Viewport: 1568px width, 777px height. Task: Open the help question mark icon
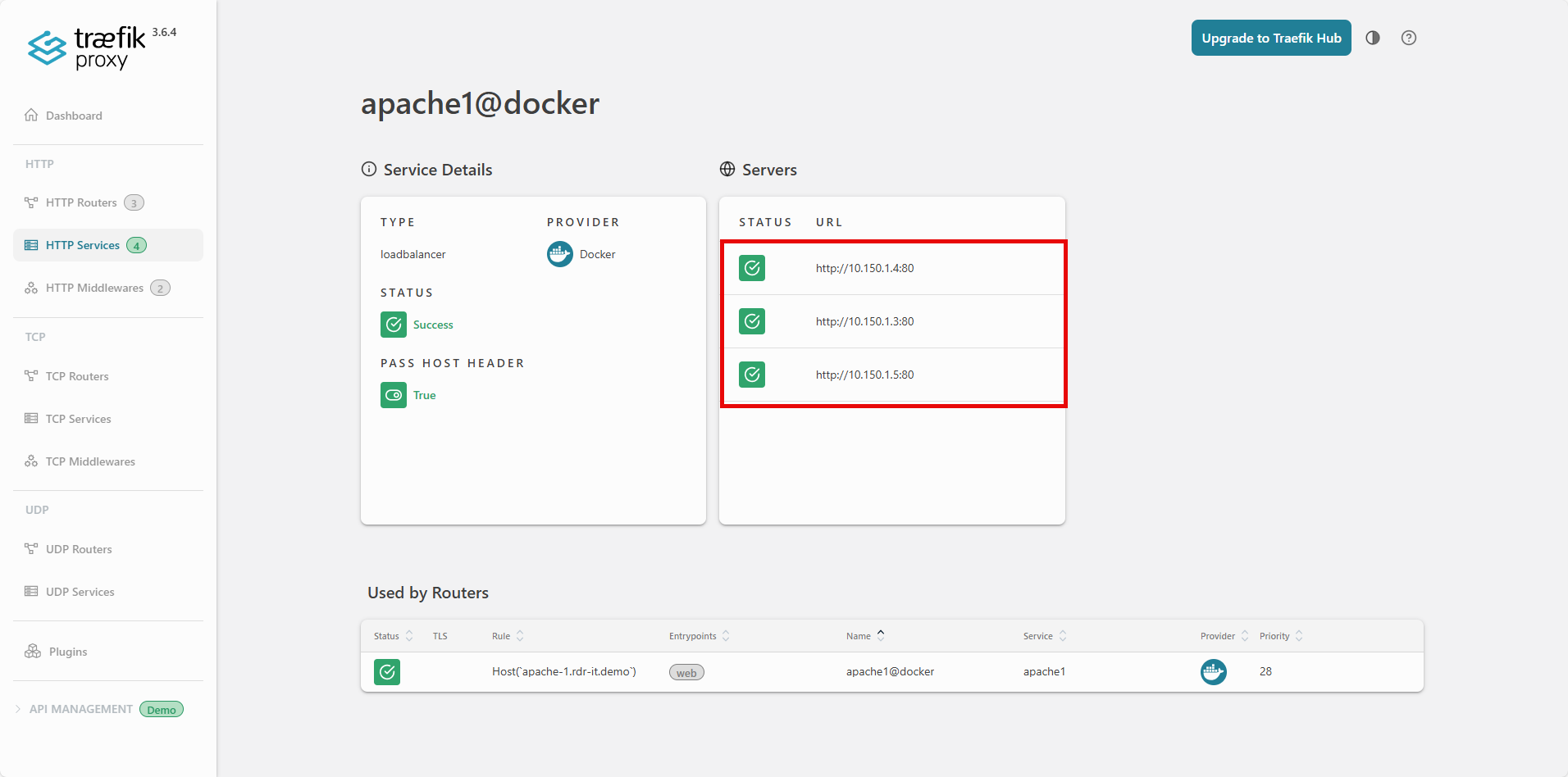pyautogui.click(x=1408, y=38)
